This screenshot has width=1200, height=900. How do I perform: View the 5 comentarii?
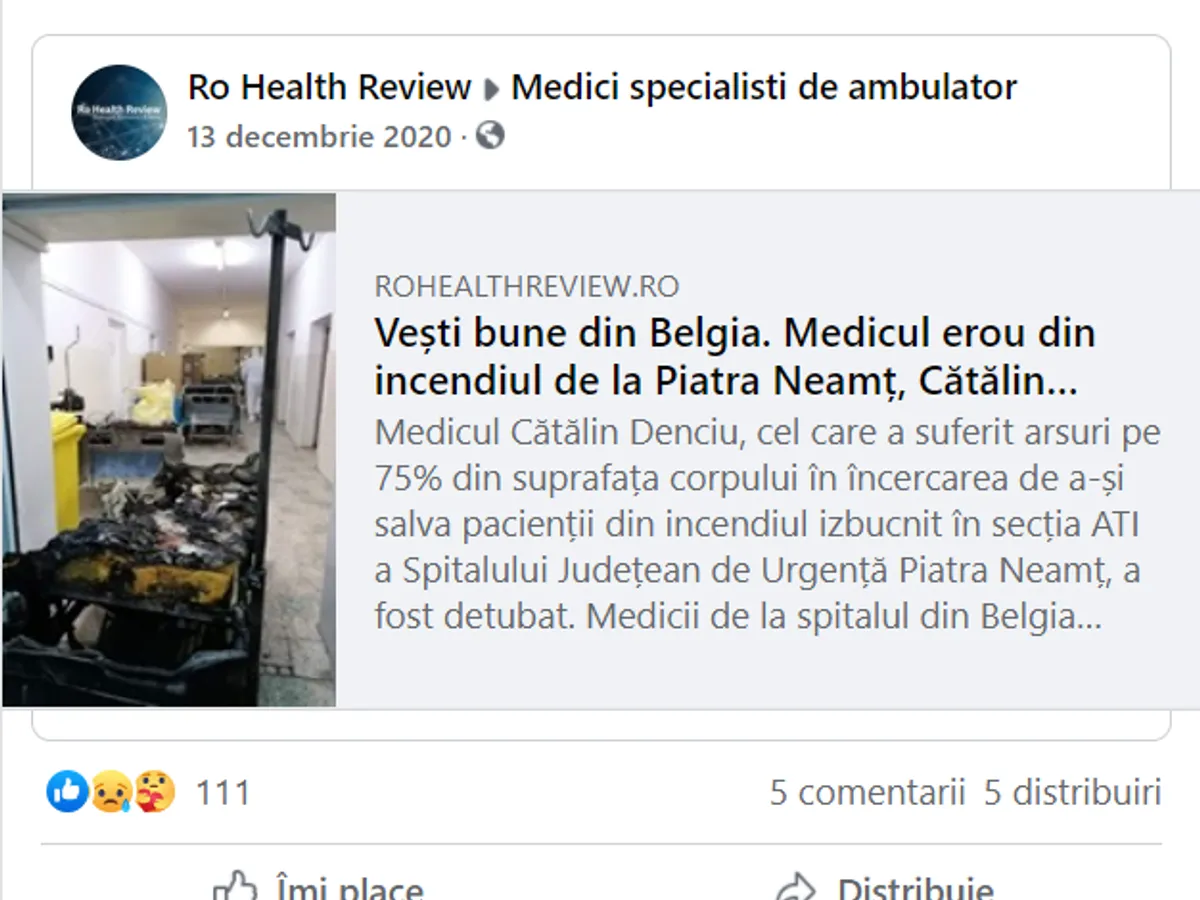point(867,793)
